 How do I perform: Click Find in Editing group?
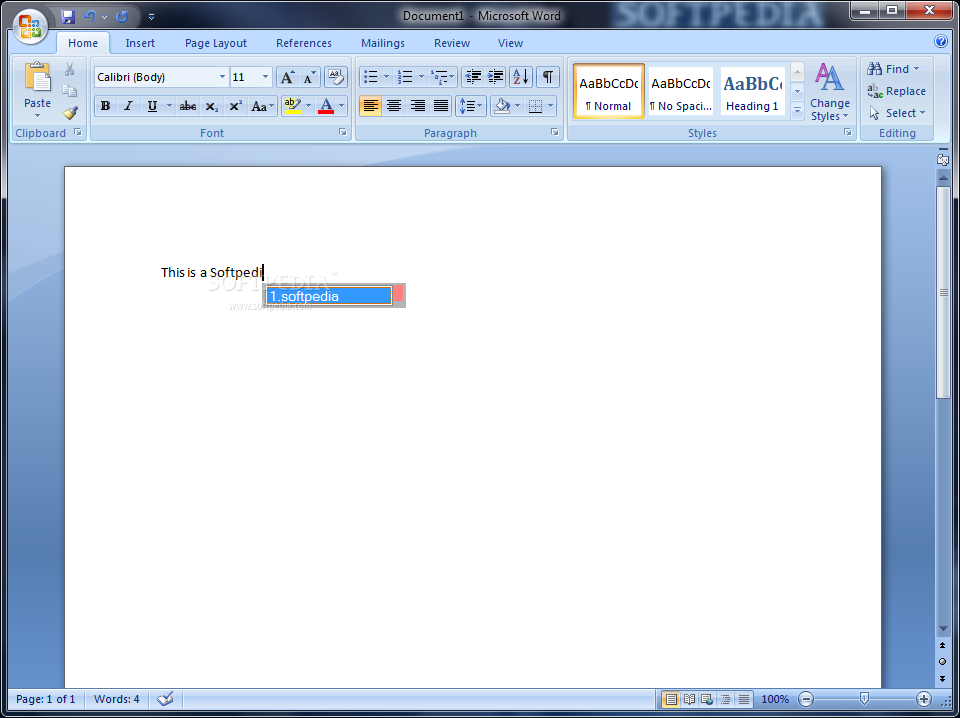click(x=893, y=69)
